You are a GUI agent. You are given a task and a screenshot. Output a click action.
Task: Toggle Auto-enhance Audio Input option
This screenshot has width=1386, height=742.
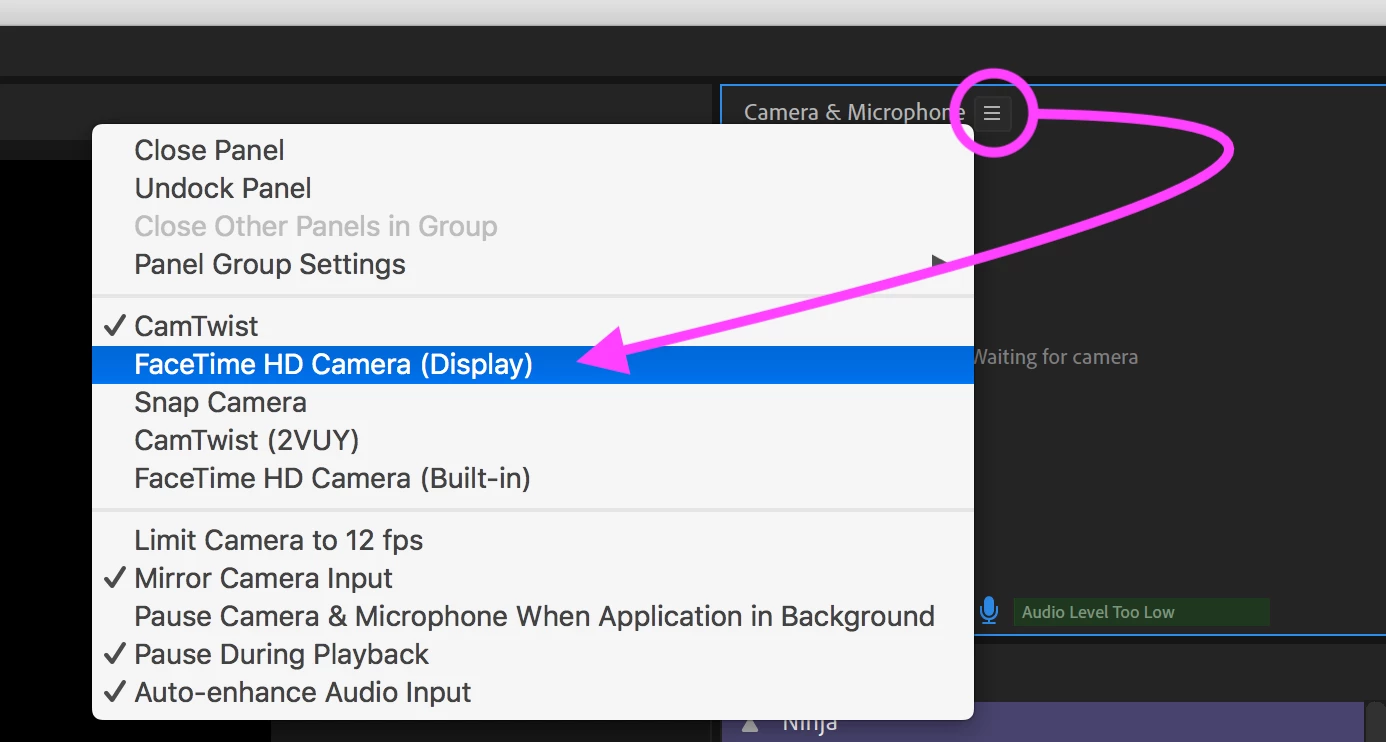(532, 692)
